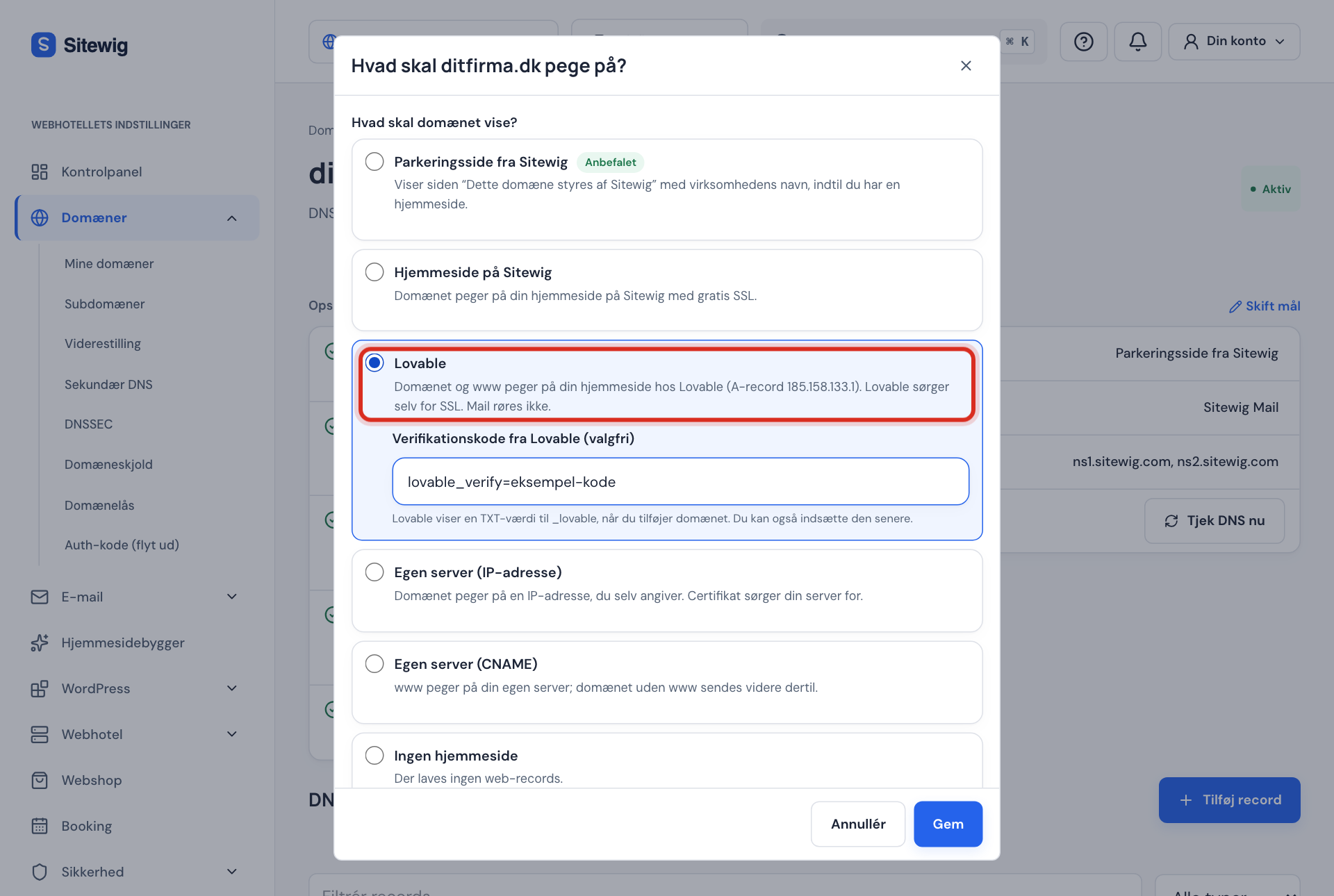Click the WordPress blocks icon
Screen dimensions: 1334x896
[40, 688]
